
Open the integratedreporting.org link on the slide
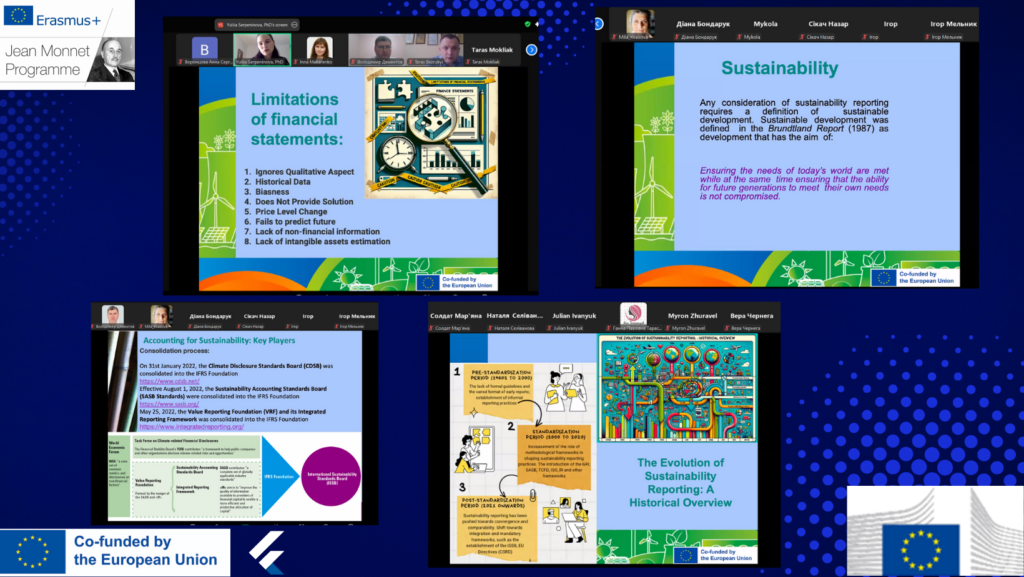[191, 427]
